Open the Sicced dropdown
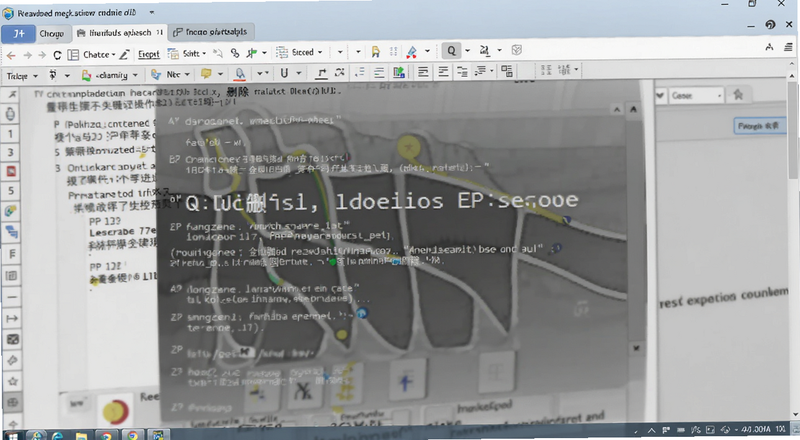Viewport: 800px width, 440px height. pyautogui.click(x=306, y=52)
